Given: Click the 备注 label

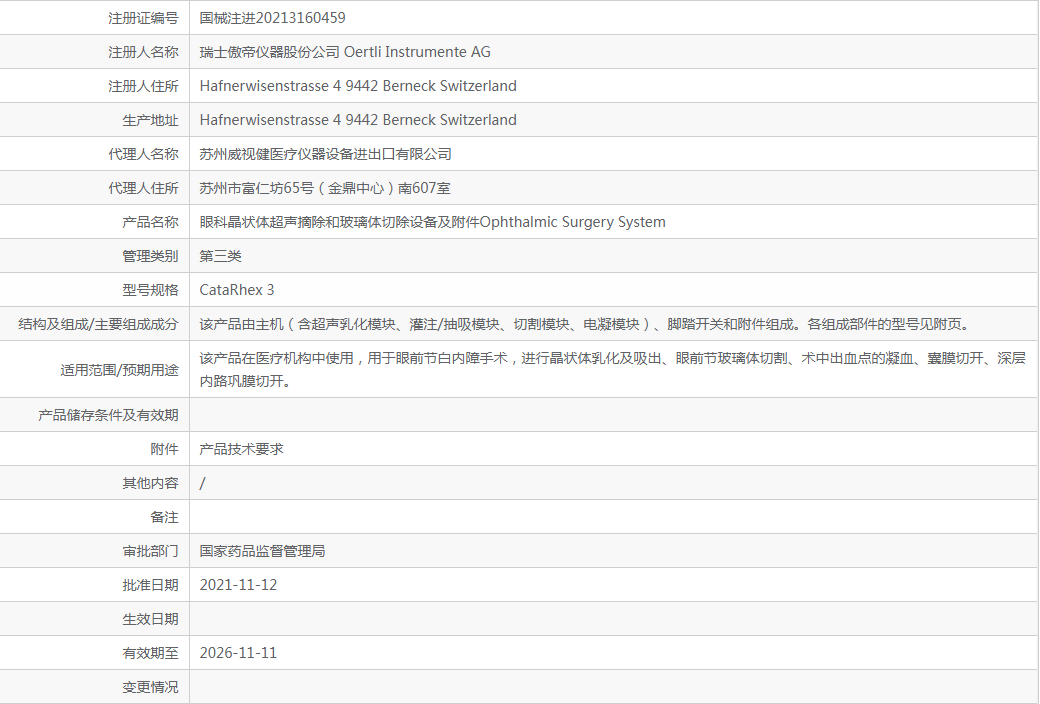Looking at the screenshot, I should pos(164,517).
